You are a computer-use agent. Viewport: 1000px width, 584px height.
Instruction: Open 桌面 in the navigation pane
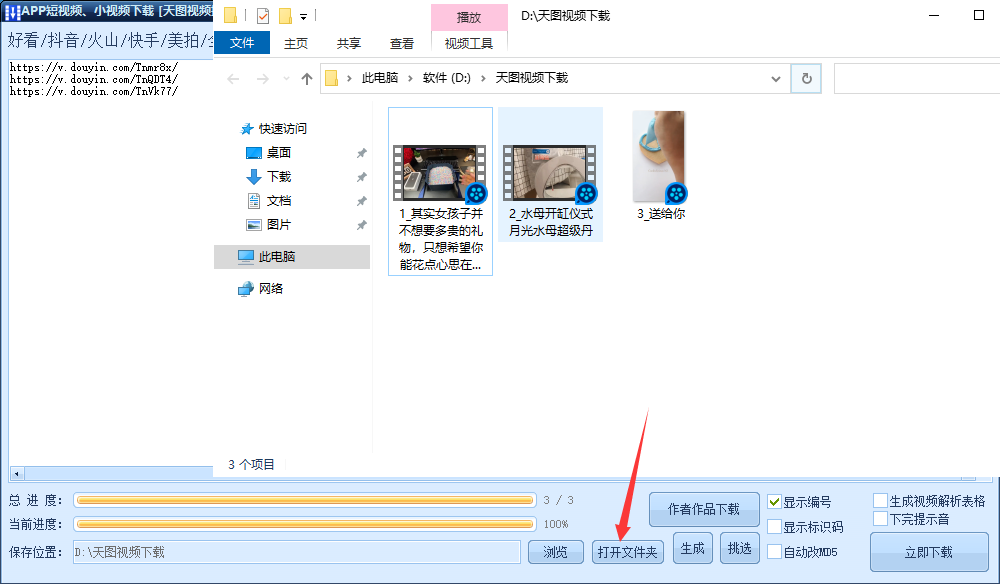279,153
